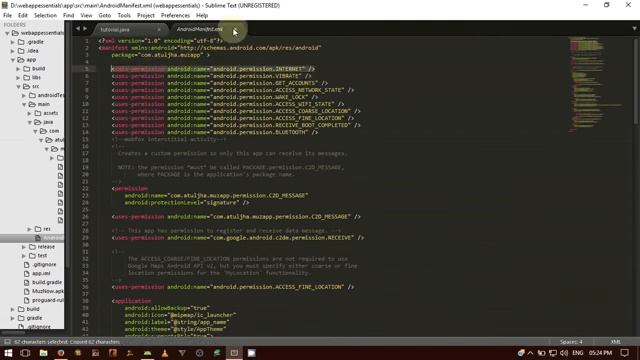Open Android Studio from taskbar
640x360 pixels.
(147, 353)
